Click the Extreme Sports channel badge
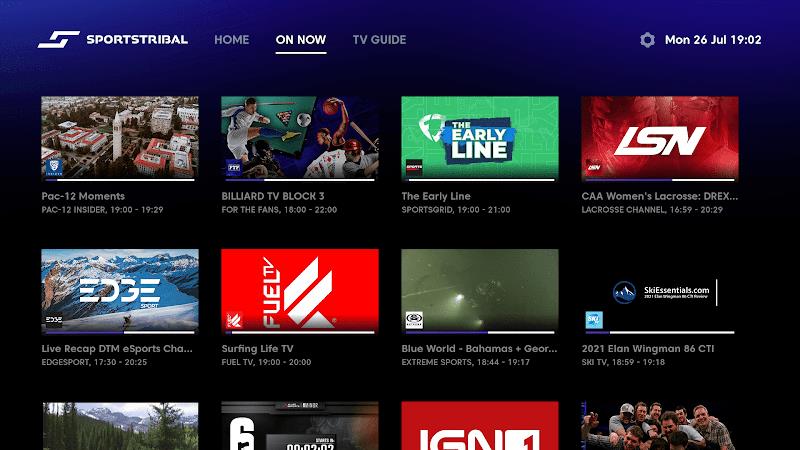The width and height of the screenshot is (800, 450). tap(414, 320)
